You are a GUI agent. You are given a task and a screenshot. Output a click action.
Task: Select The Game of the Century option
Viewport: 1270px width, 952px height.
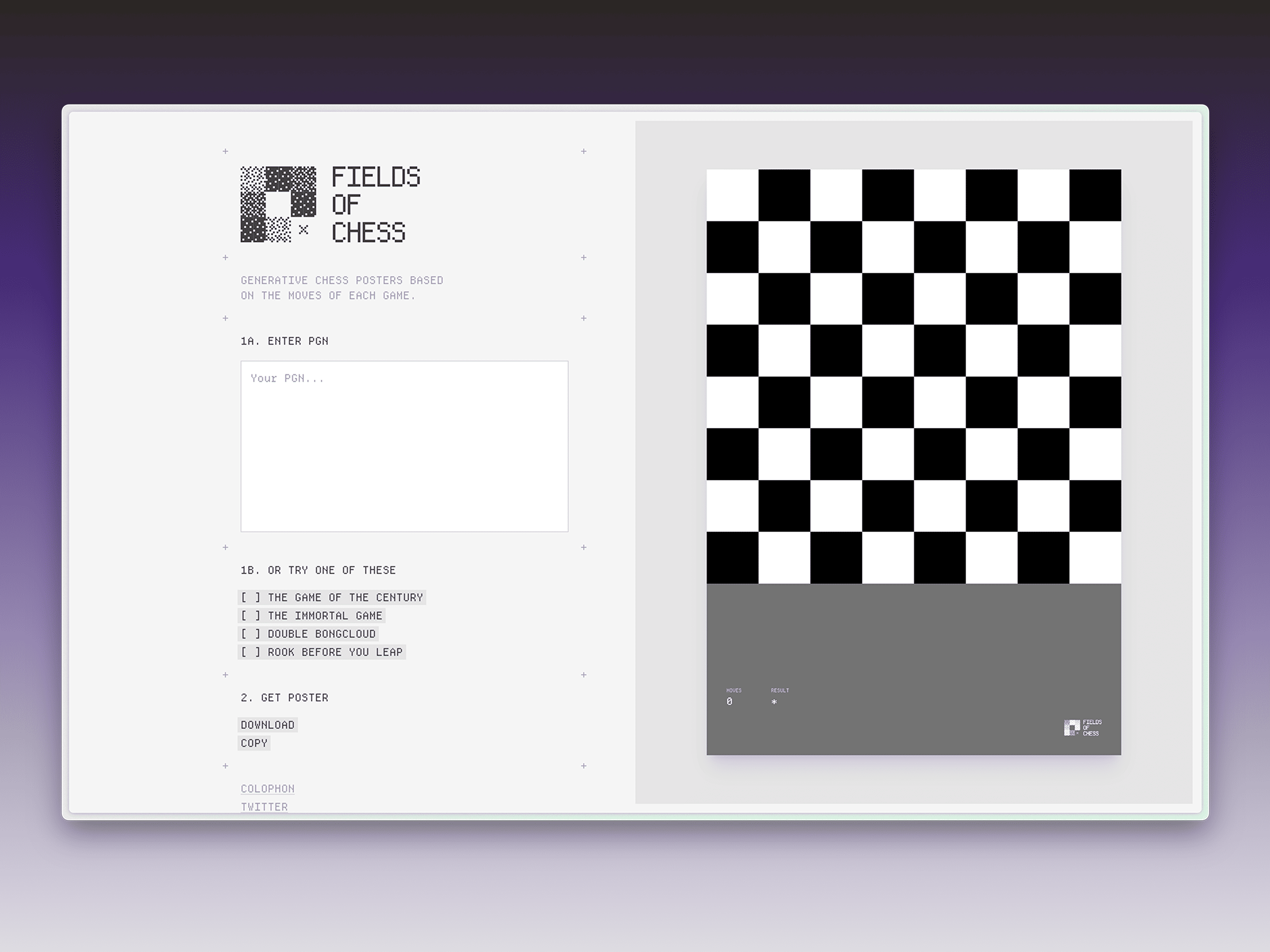(332, 597)
